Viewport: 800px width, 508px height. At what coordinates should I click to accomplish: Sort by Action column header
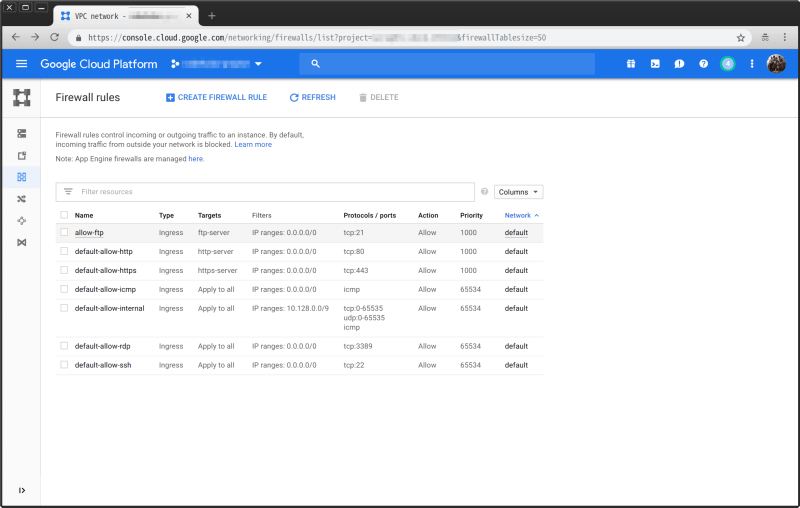pos(428,215)
